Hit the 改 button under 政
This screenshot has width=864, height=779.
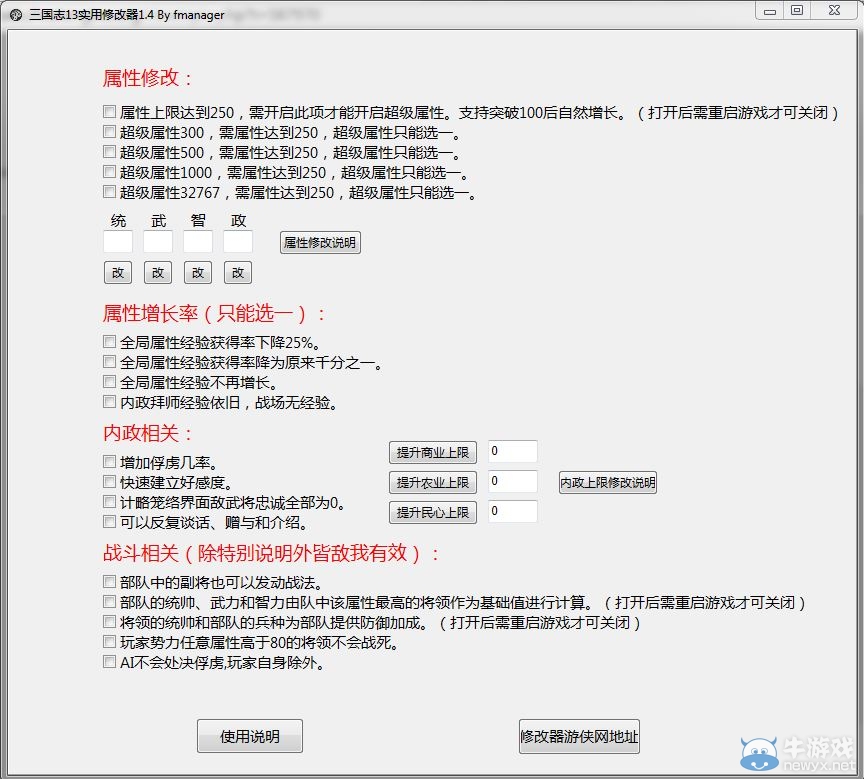[x=238, y=272]
